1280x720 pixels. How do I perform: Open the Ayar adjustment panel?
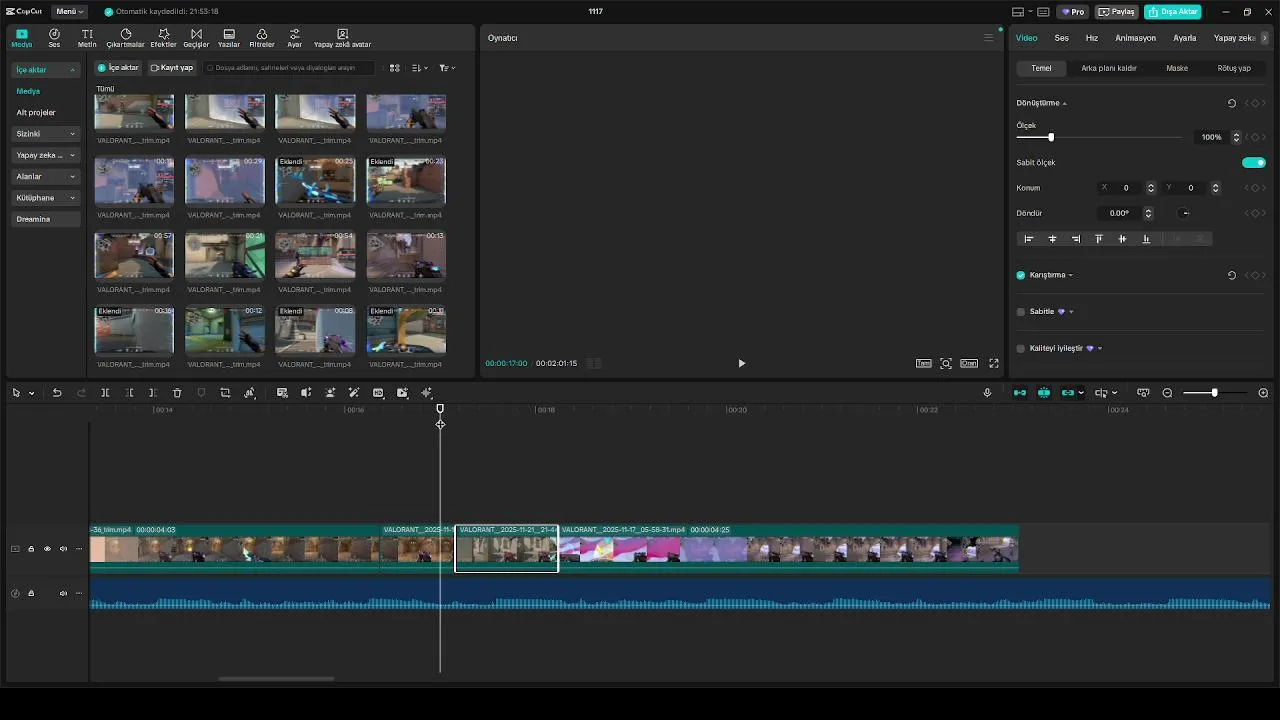coord(295,38)
